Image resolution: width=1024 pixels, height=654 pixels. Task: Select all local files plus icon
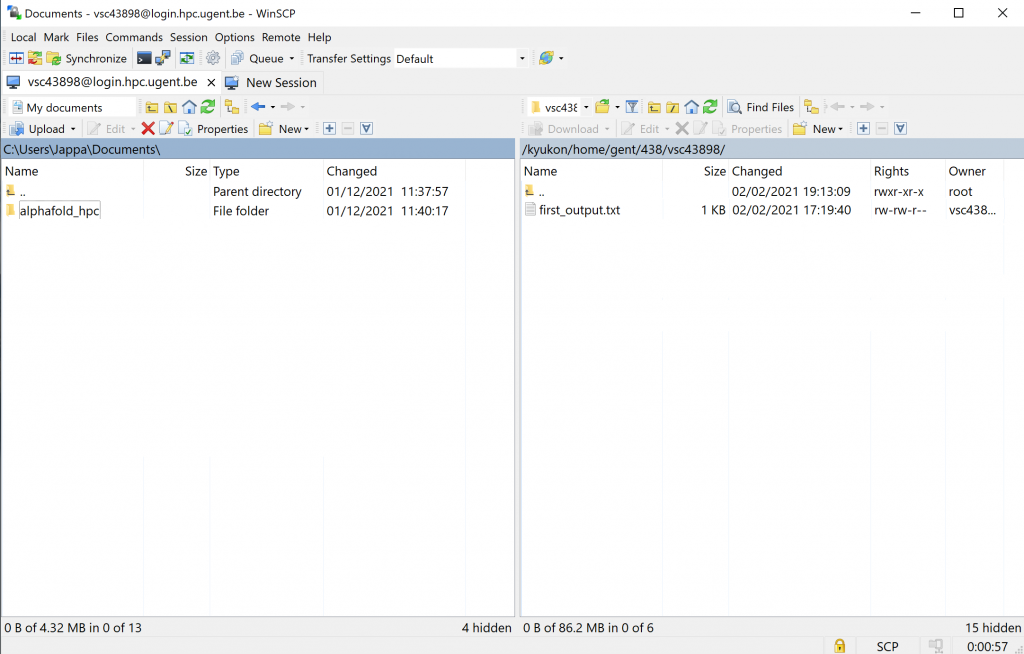tap(329, 129)
